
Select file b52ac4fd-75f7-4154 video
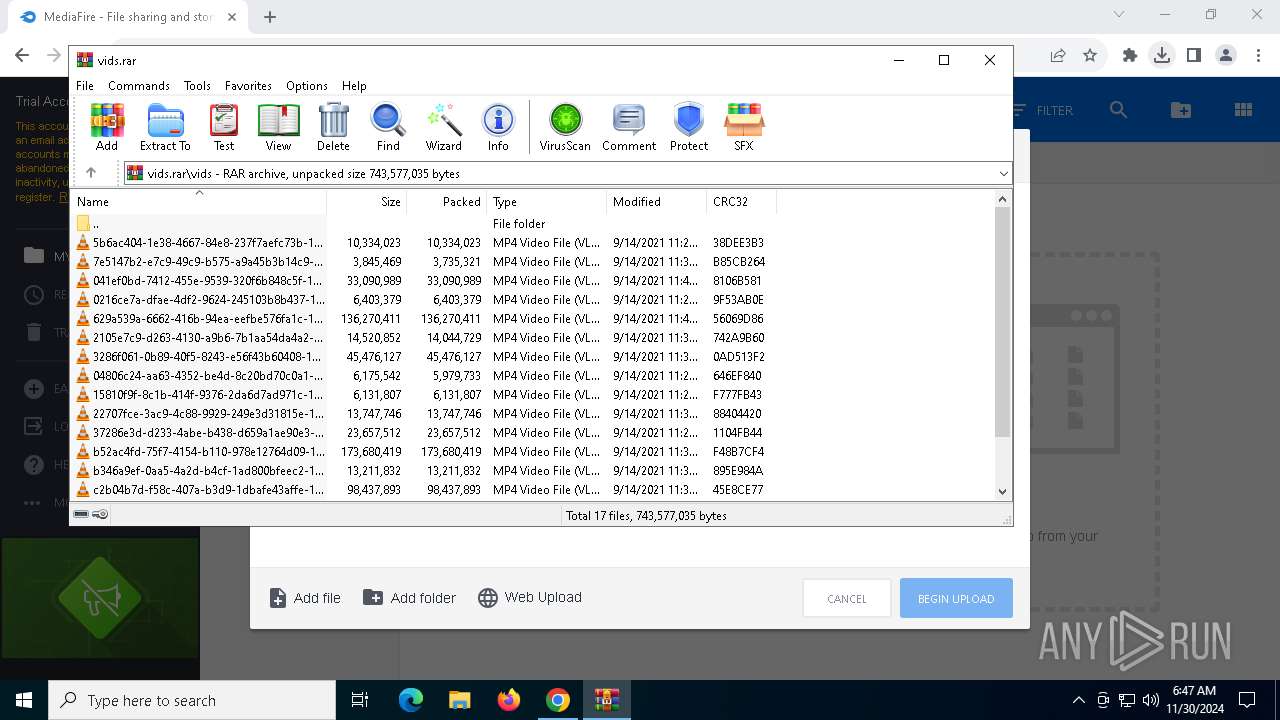click(x=424, y=452)
